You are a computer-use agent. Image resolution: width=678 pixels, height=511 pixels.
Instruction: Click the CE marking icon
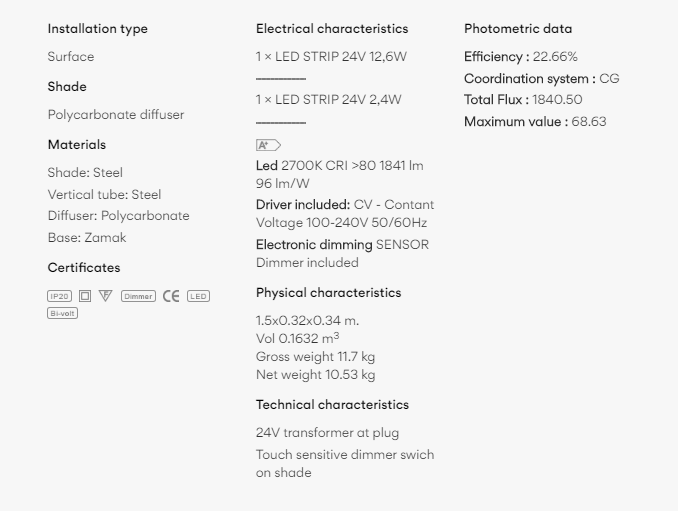point(171,296)
